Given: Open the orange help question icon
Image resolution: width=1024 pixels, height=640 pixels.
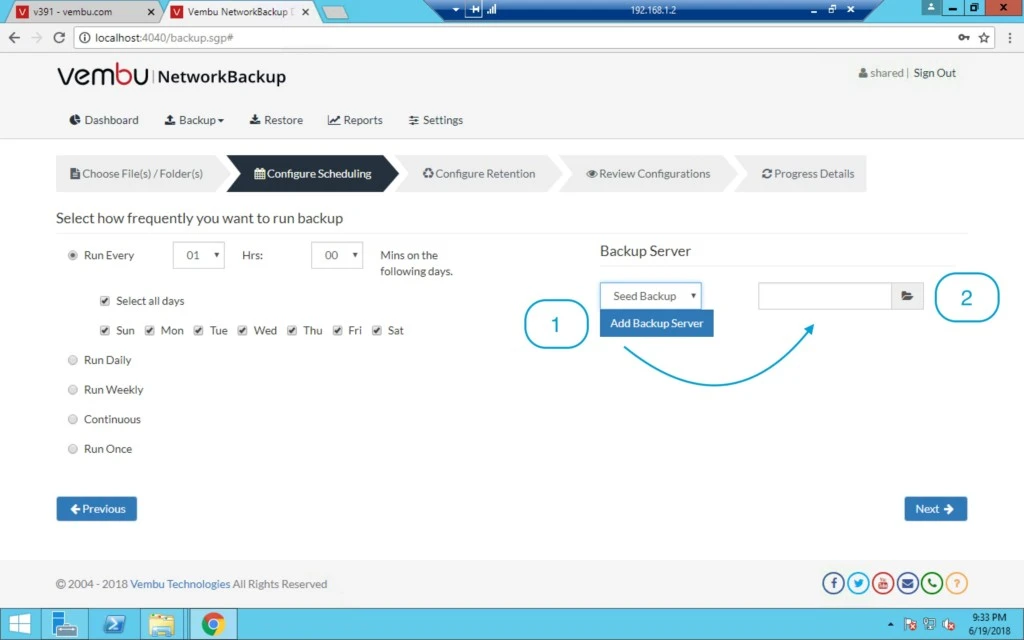Looking at the screenshot, I should (x=957, y=583).
